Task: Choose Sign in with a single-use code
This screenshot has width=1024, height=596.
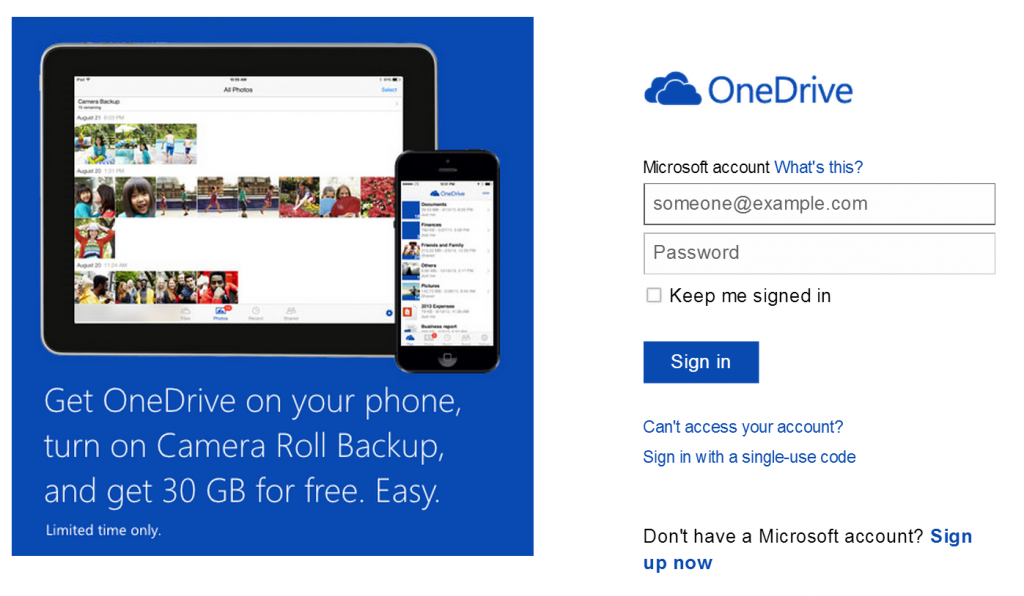Action: tap(749, 457)
